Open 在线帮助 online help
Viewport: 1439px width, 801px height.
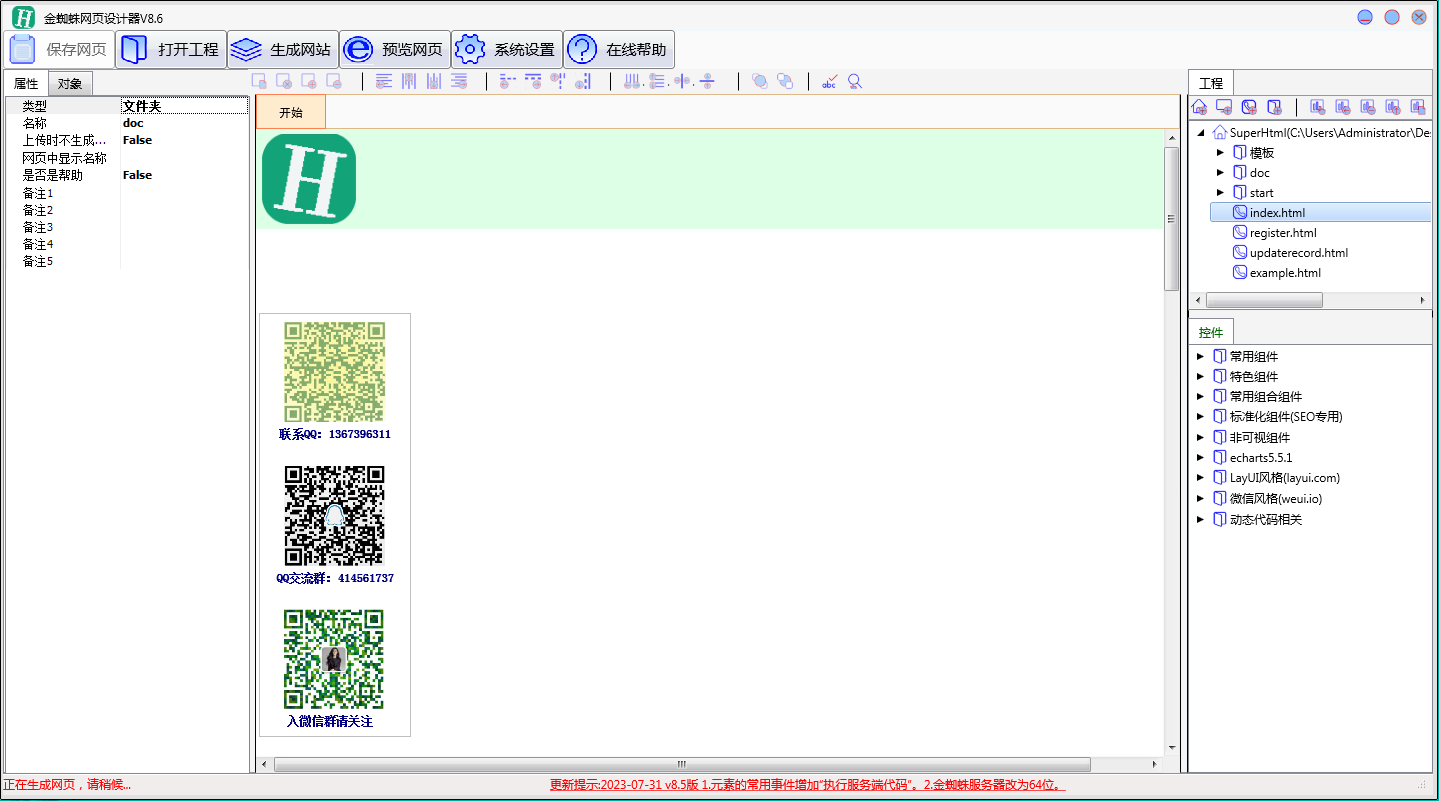point(618,49)
